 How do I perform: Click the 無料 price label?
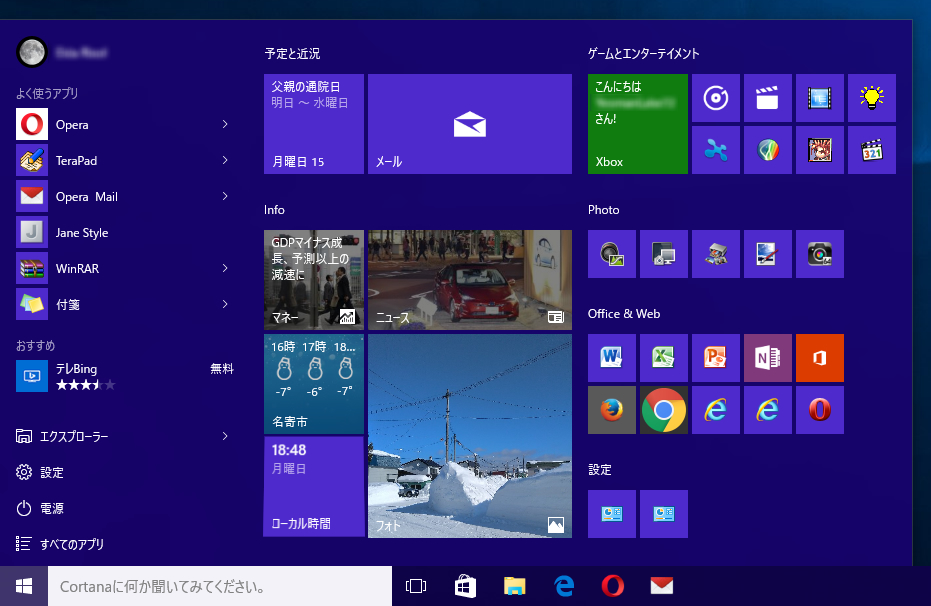click(x=221, y=369)
